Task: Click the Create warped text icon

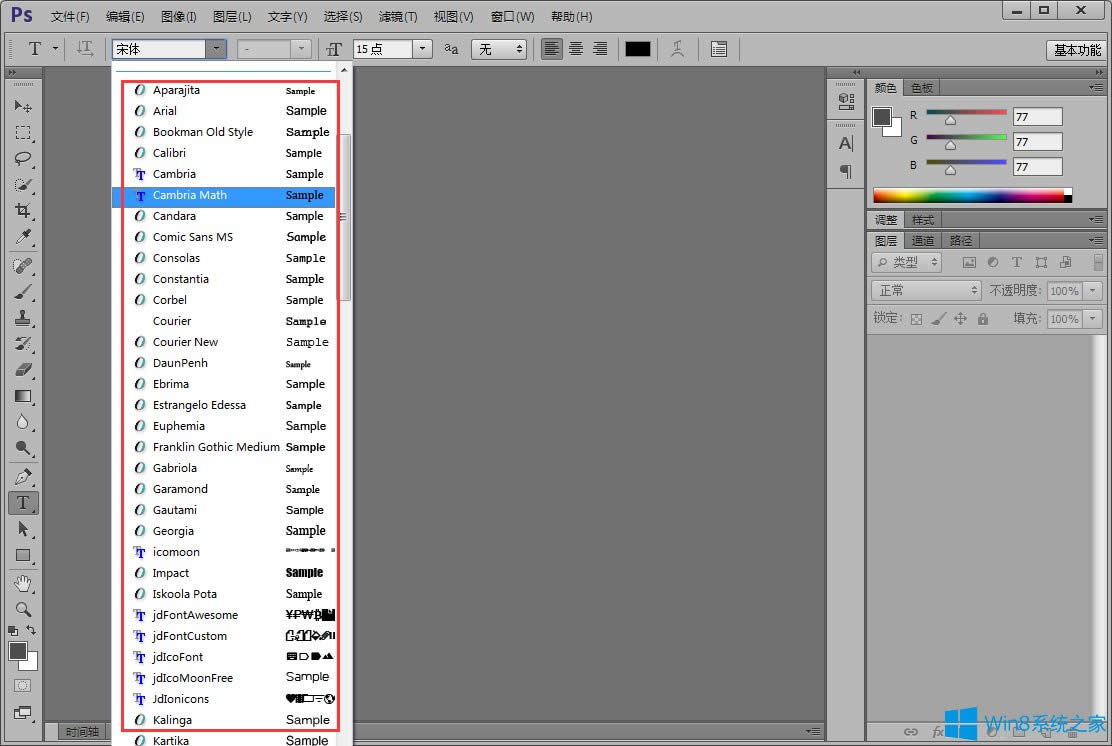Action: (678, 49)
